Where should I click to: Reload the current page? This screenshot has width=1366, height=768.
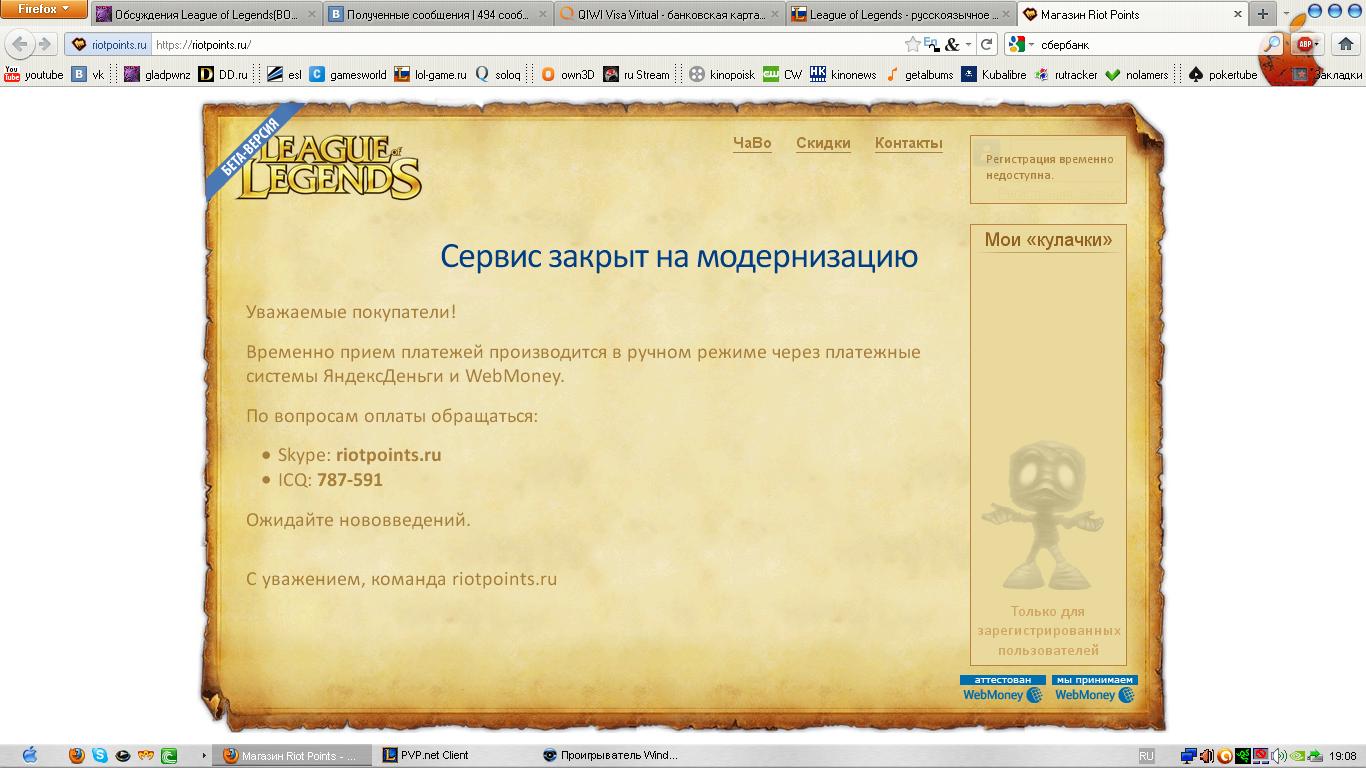(x=986, y=44)
